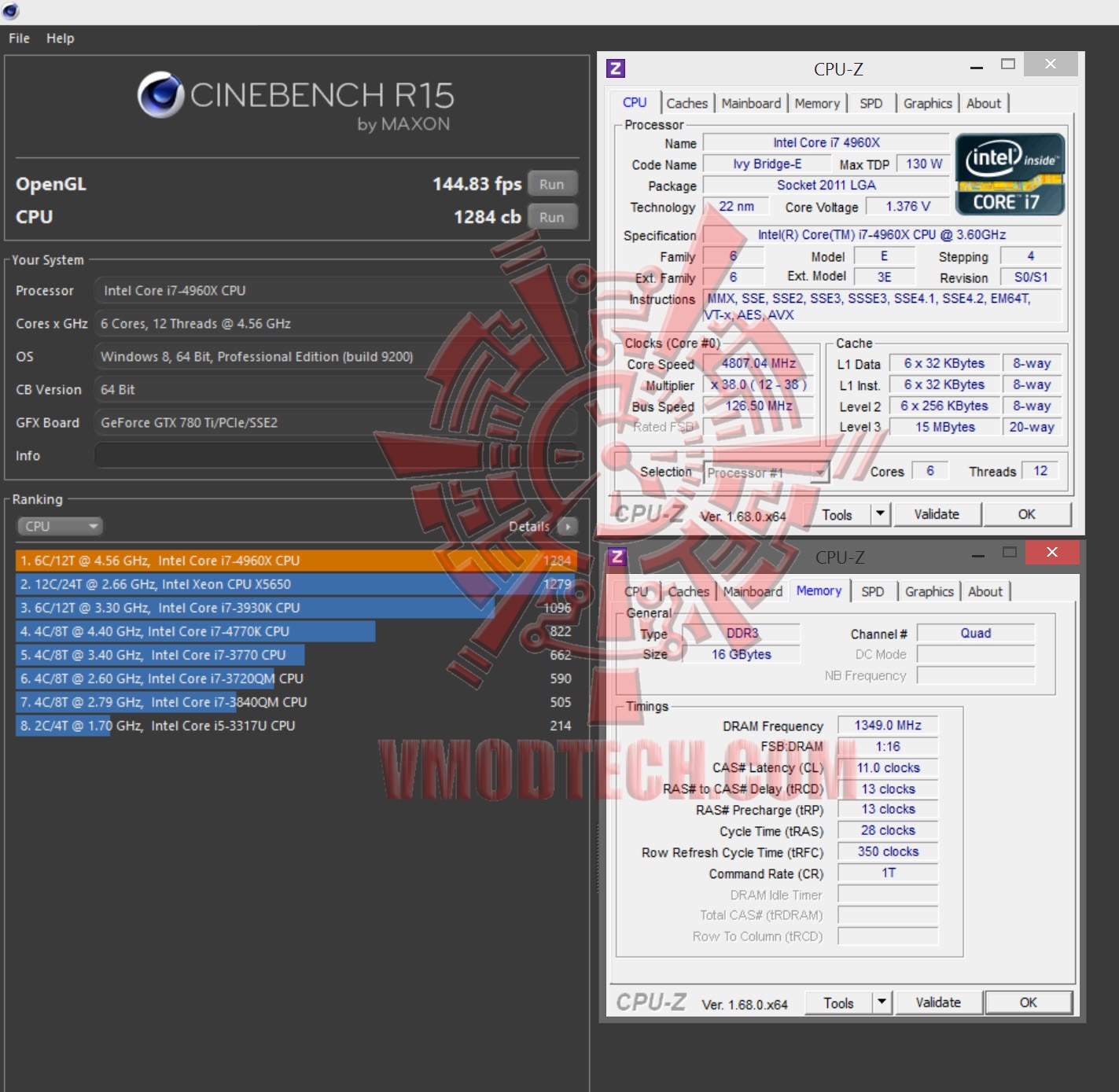Image resolution: width=1119 pixels, height=1092 pixels.
Task: Click the Bus Speed value 126.50 MHz
Action: pyautogui.click(x=759, y=406)
